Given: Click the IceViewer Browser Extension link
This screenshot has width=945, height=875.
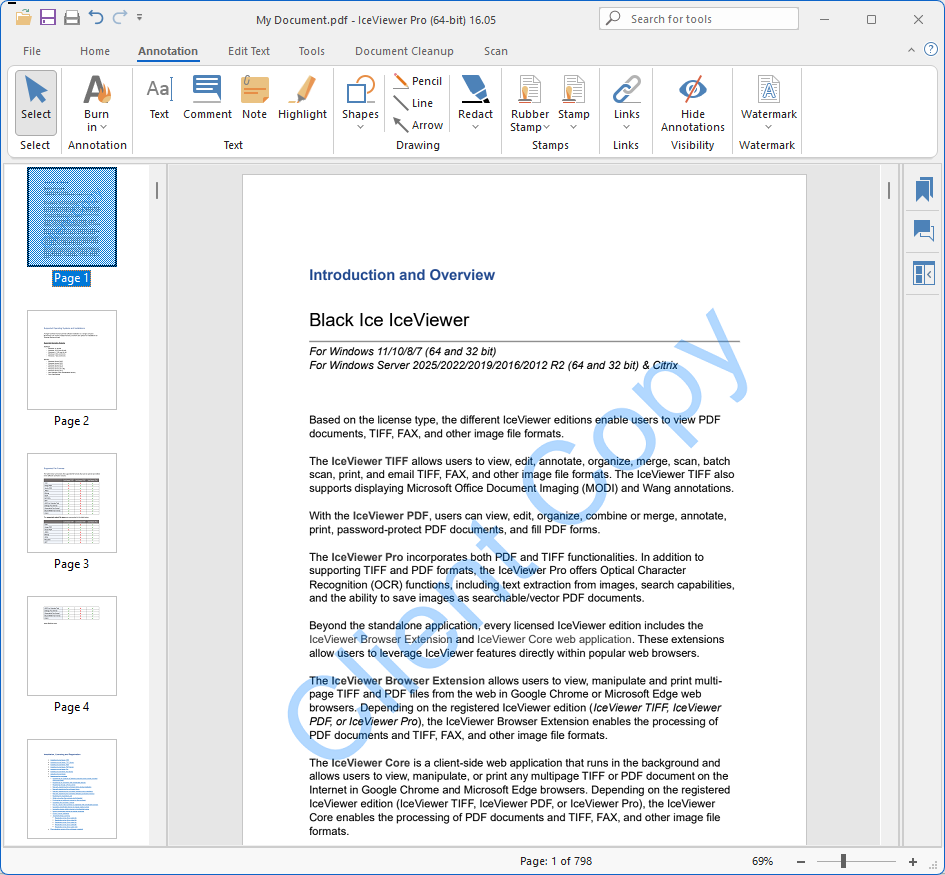Looking at the screenshot, I should tap(380, 639).
